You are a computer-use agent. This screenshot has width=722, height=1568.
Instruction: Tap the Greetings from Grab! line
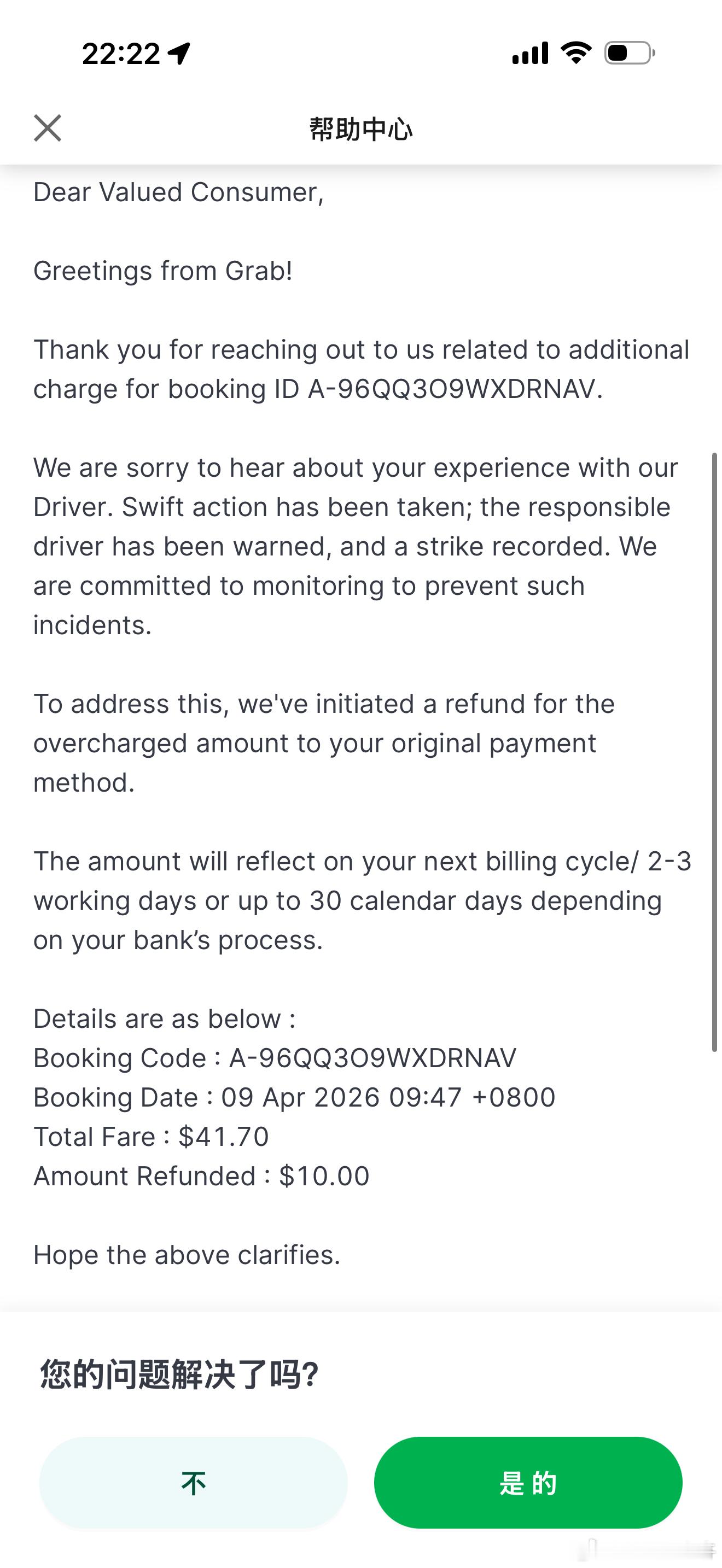[x=162, y=271]
